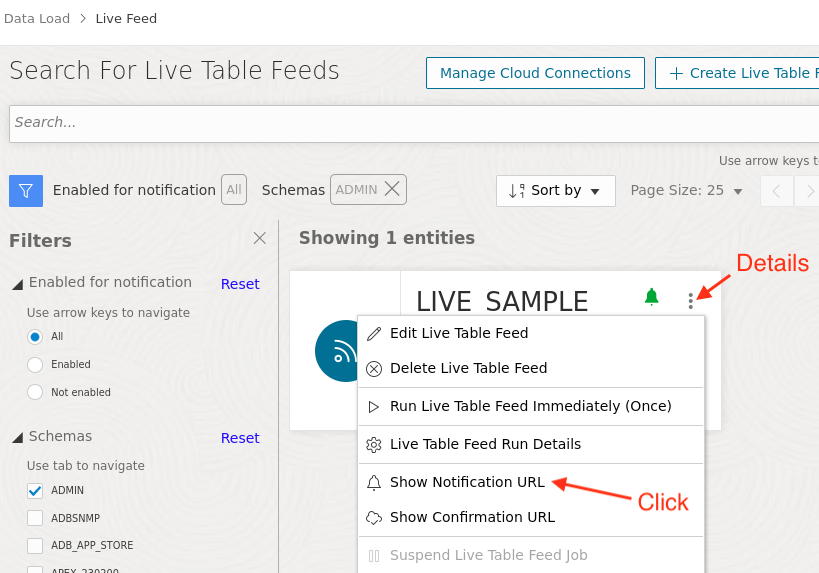Open the Page Size: 25 dropdown

click(x=686, y=191)
